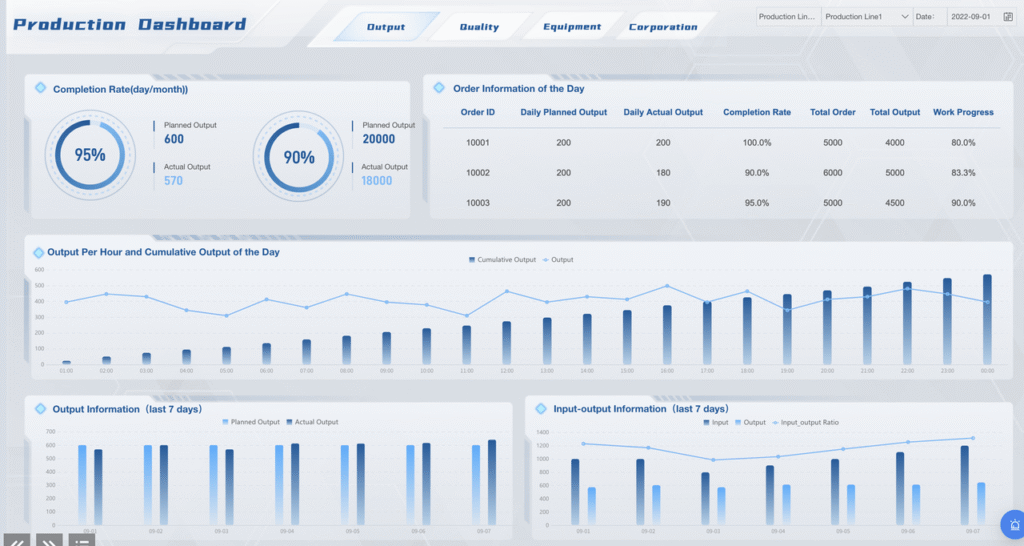The image size is (1024, 546).
Task: Open the list menu icon at bottom left
Action: pyautogui.click(x=83, y=540)
